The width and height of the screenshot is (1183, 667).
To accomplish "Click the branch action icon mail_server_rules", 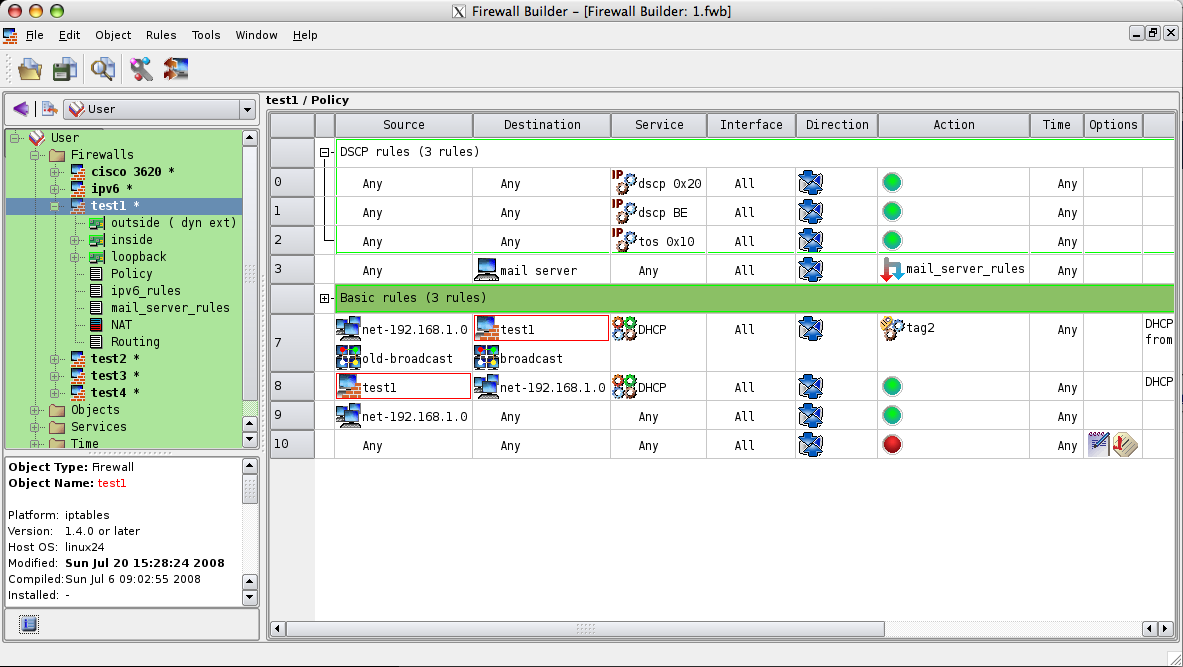I will pyautogui.click(x=892, y=269).
